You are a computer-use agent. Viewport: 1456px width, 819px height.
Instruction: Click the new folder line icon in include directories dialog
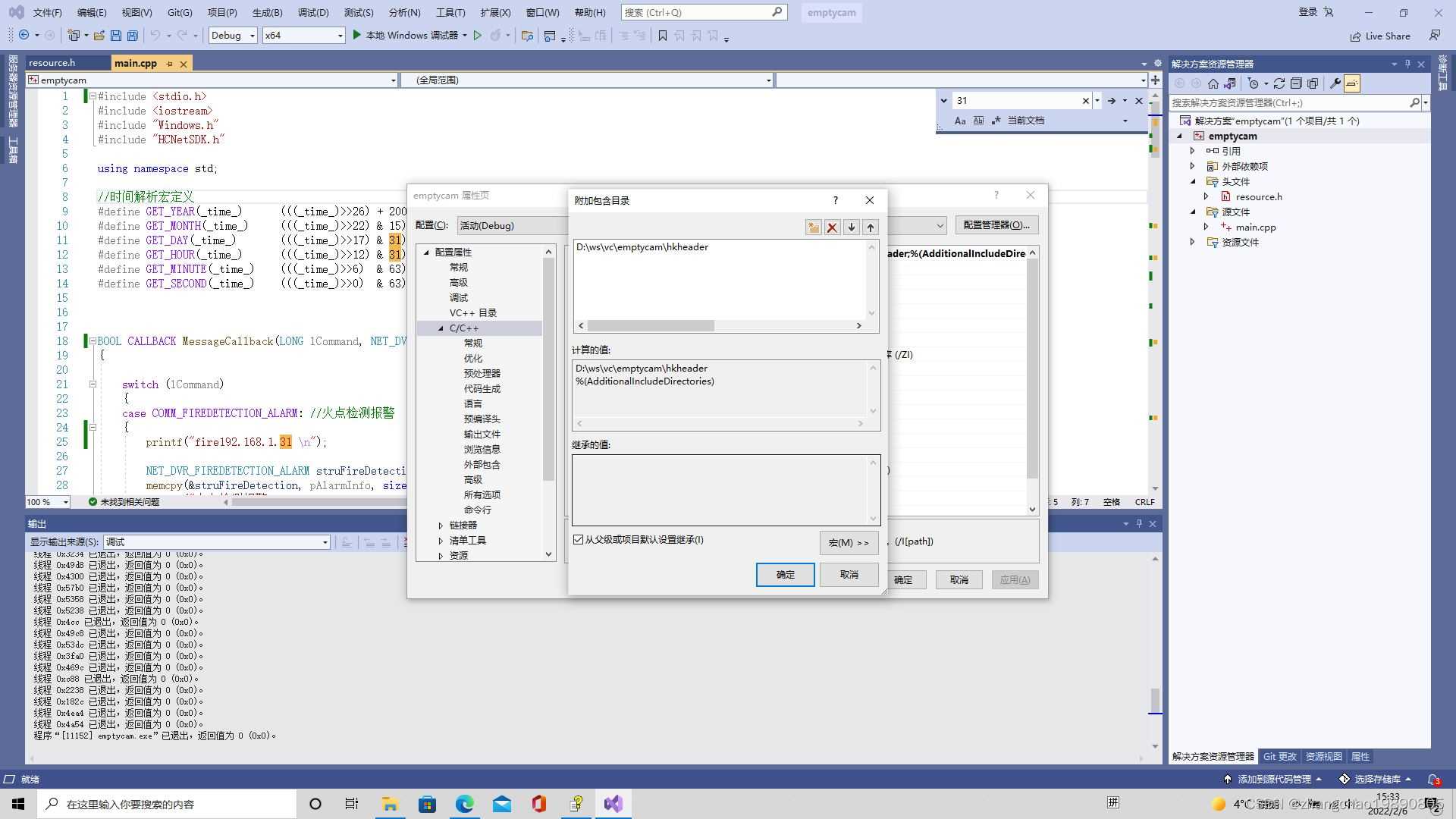813,227
